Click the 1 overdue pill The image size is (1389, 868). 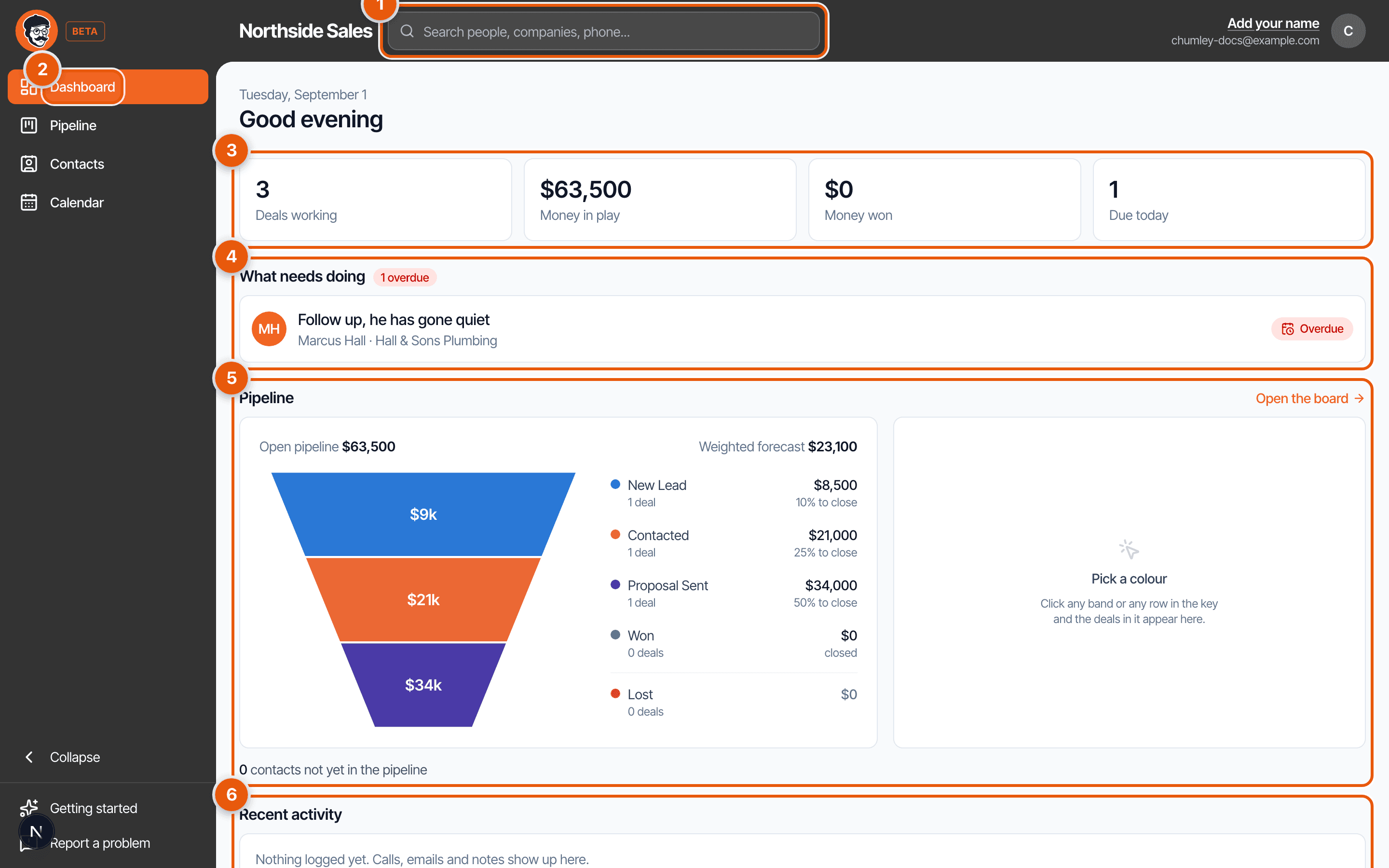pos(405,277)
